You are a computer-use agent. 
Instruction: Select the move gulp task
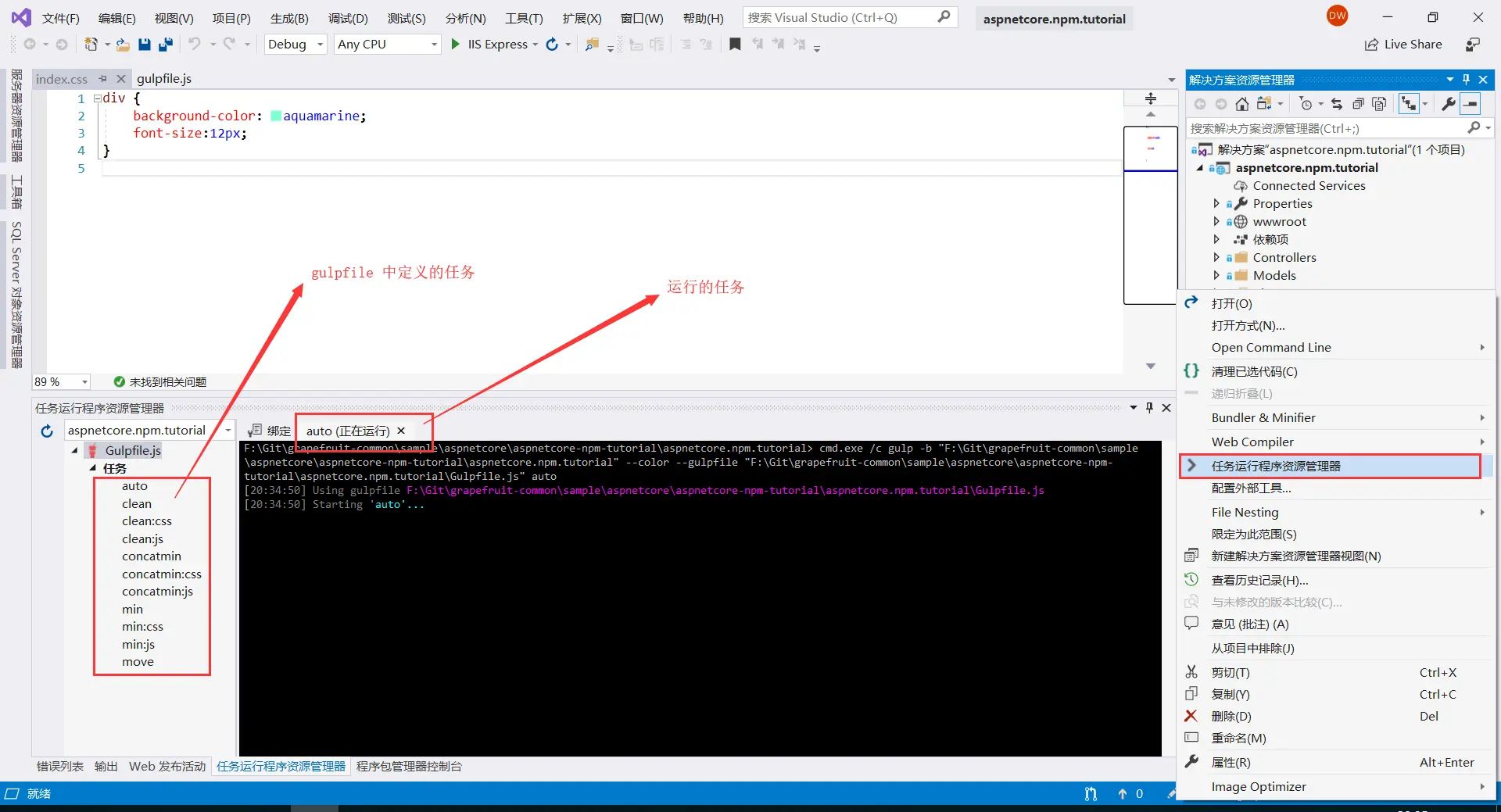pos(138,662)
